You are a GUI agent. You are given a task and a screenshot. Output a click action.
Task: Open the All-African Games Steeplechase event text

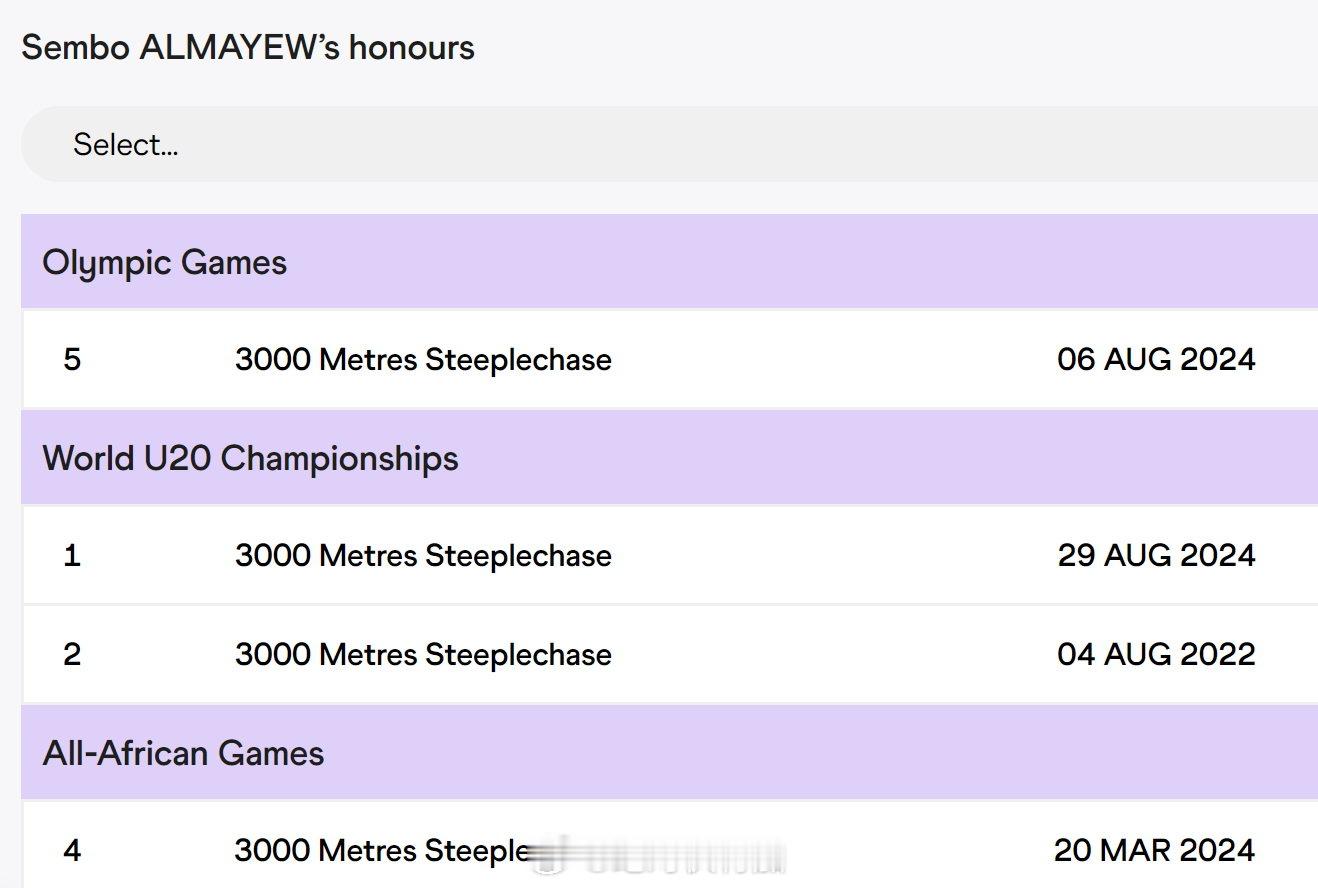[382, 850]
